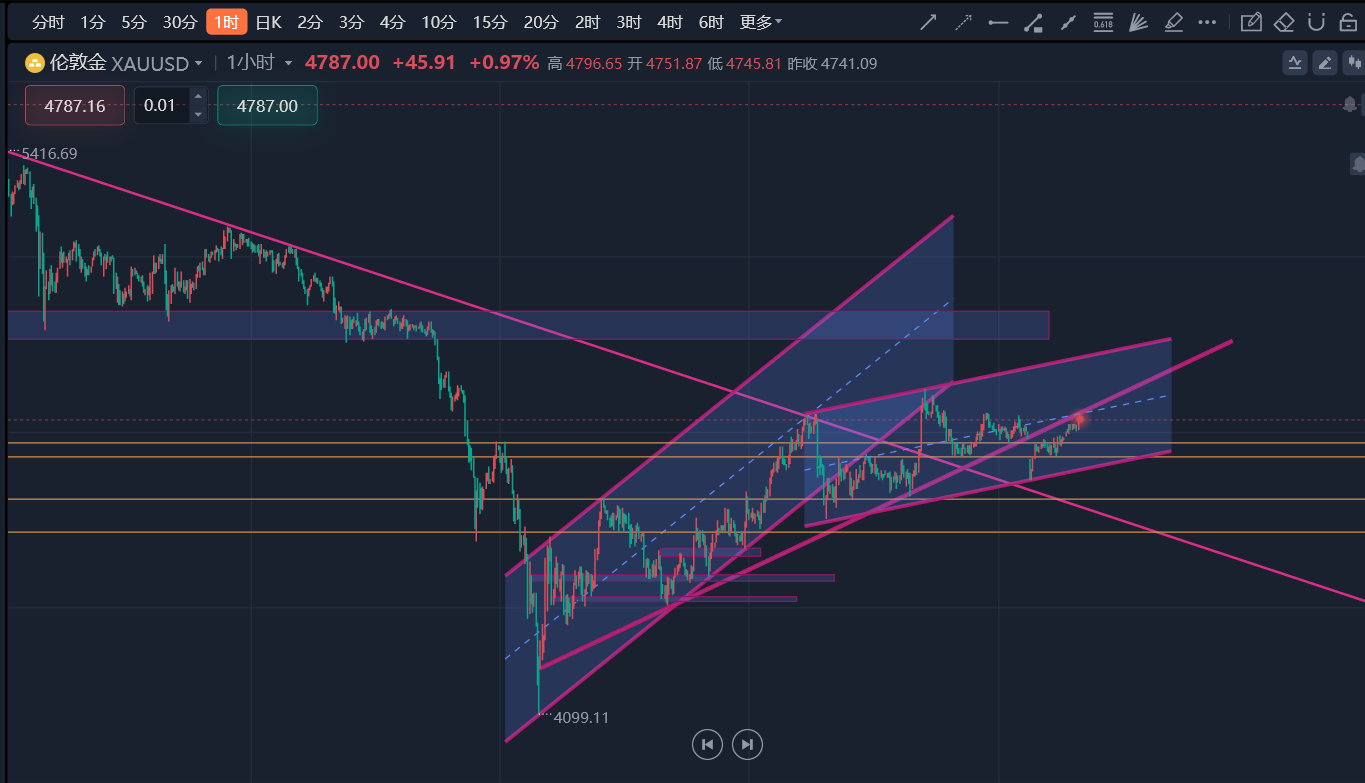Select the arrow line drawing tool
1365x783 pixels.
929,22
